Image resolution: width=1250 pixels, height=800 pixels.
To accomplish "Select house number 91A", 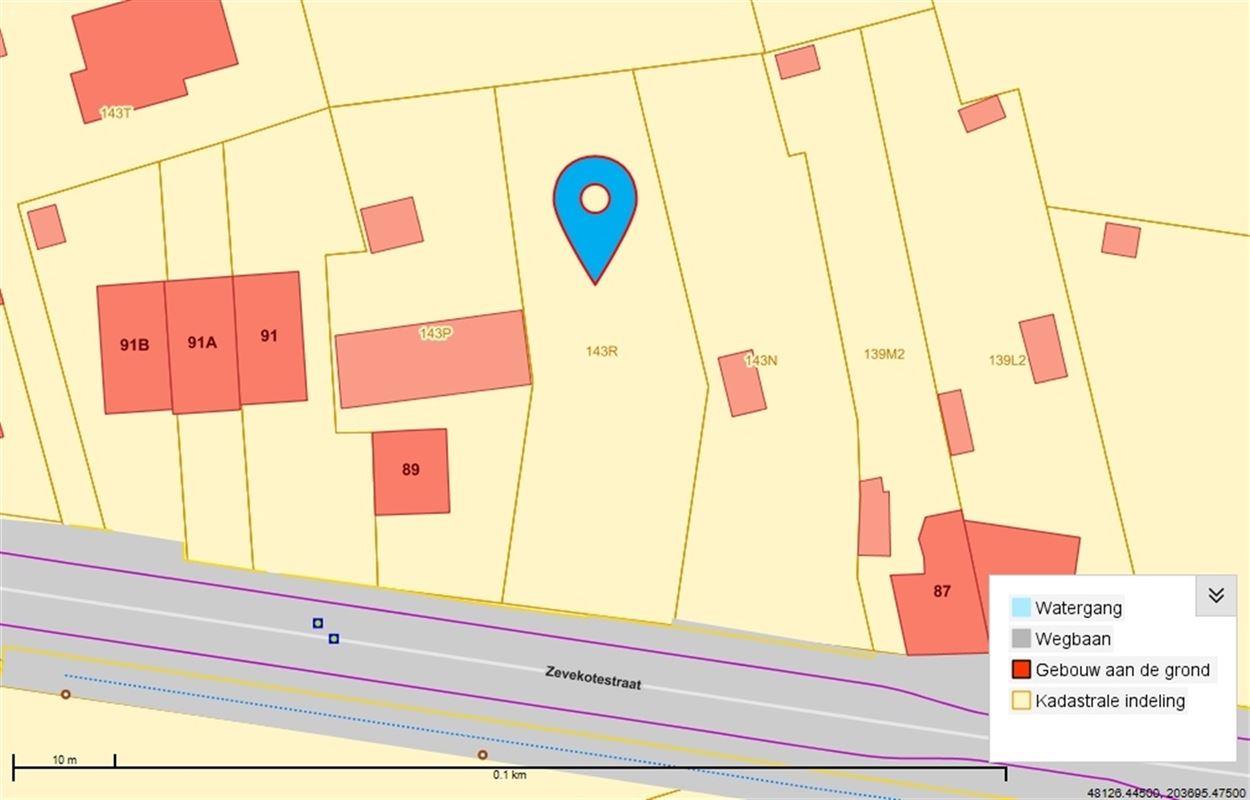I will point(201,342).
